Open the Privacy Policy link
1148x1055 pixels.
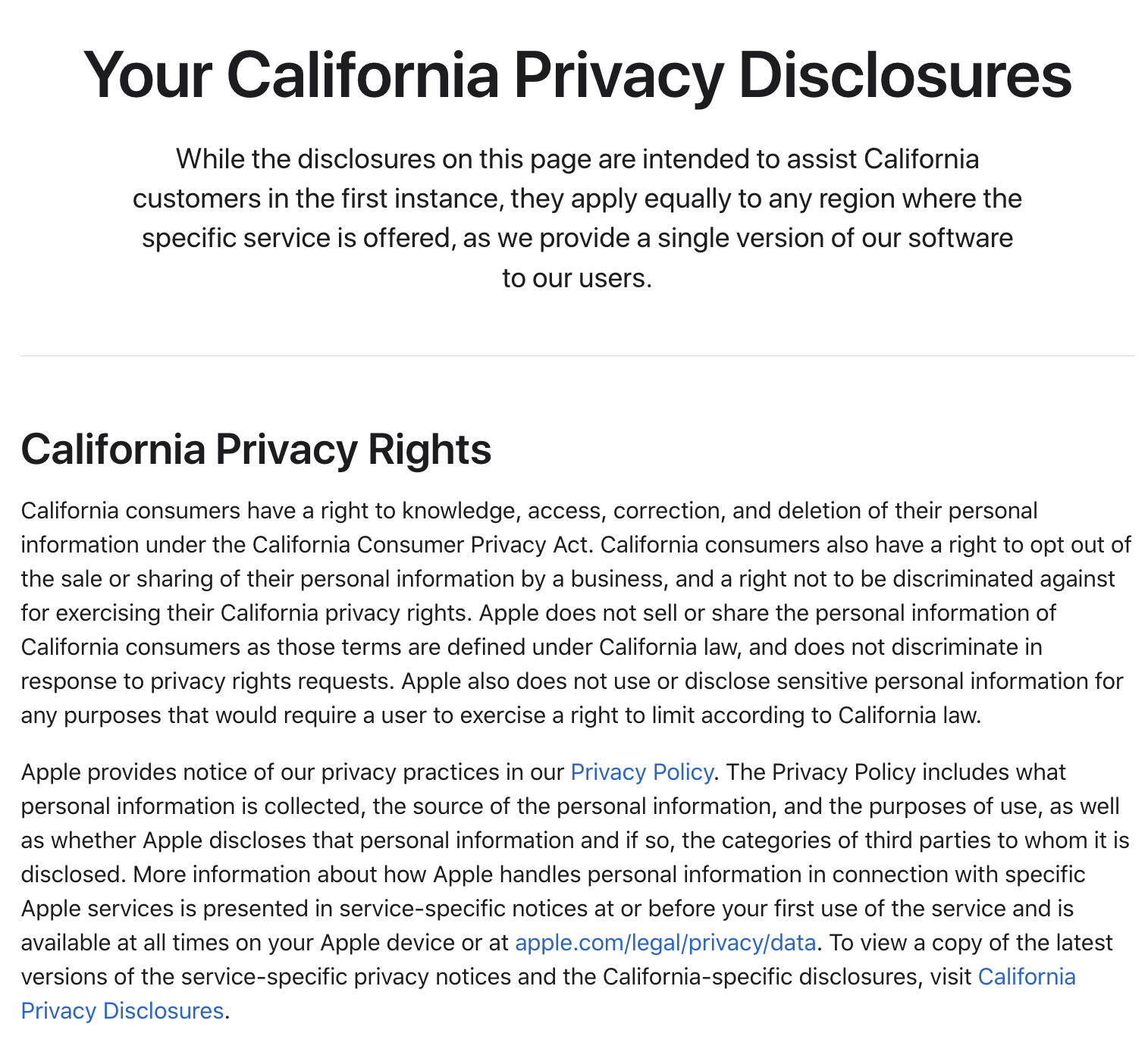click(641, 772)
